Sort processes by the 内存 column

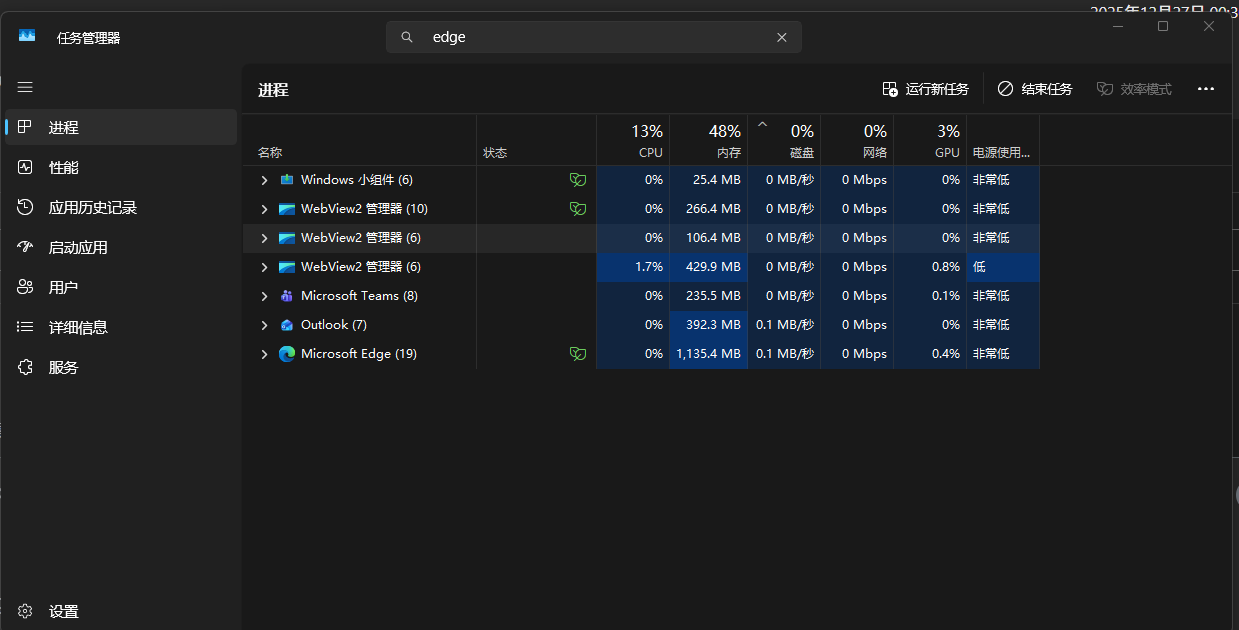pos(708,140)
